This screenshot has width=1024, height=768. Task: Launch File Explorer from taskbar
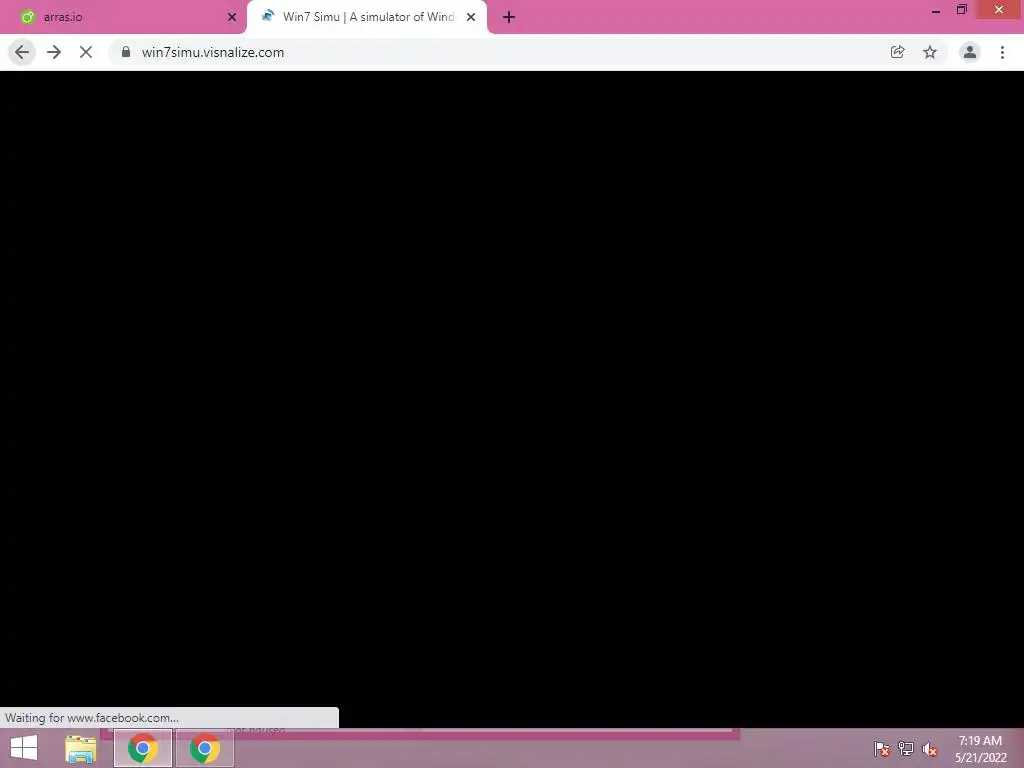click(x=81, y=749)
